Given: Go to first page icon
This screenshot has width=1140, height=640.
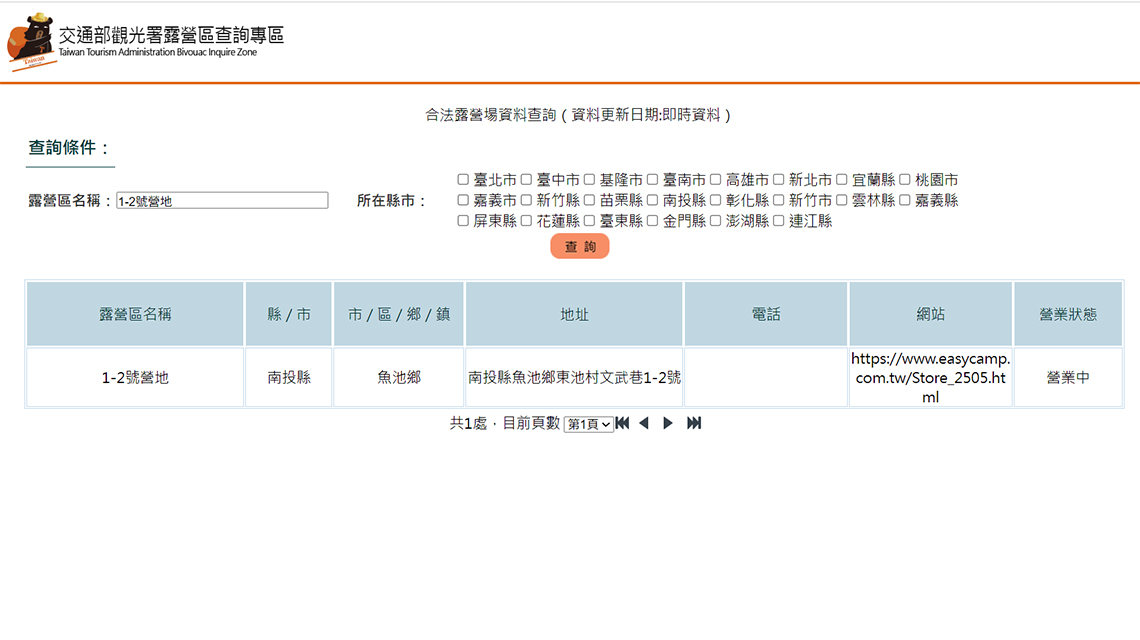Looking at the screenshot, I should click(622, 423).
